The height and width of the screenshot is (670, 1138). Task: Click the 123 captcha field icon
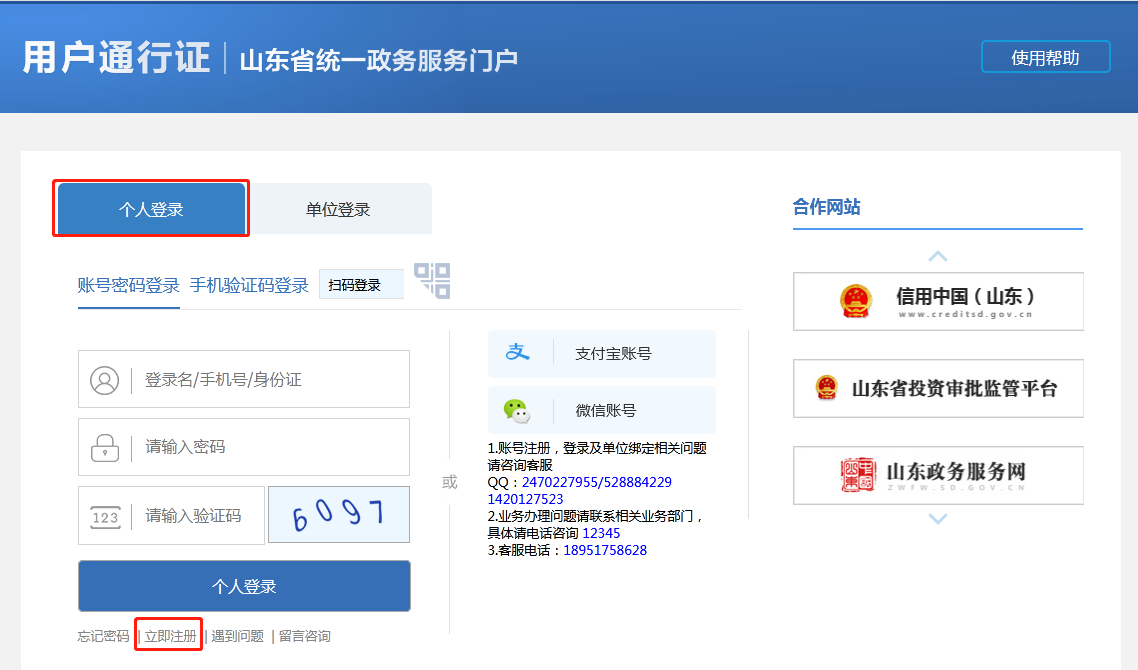tap(104, 516)
